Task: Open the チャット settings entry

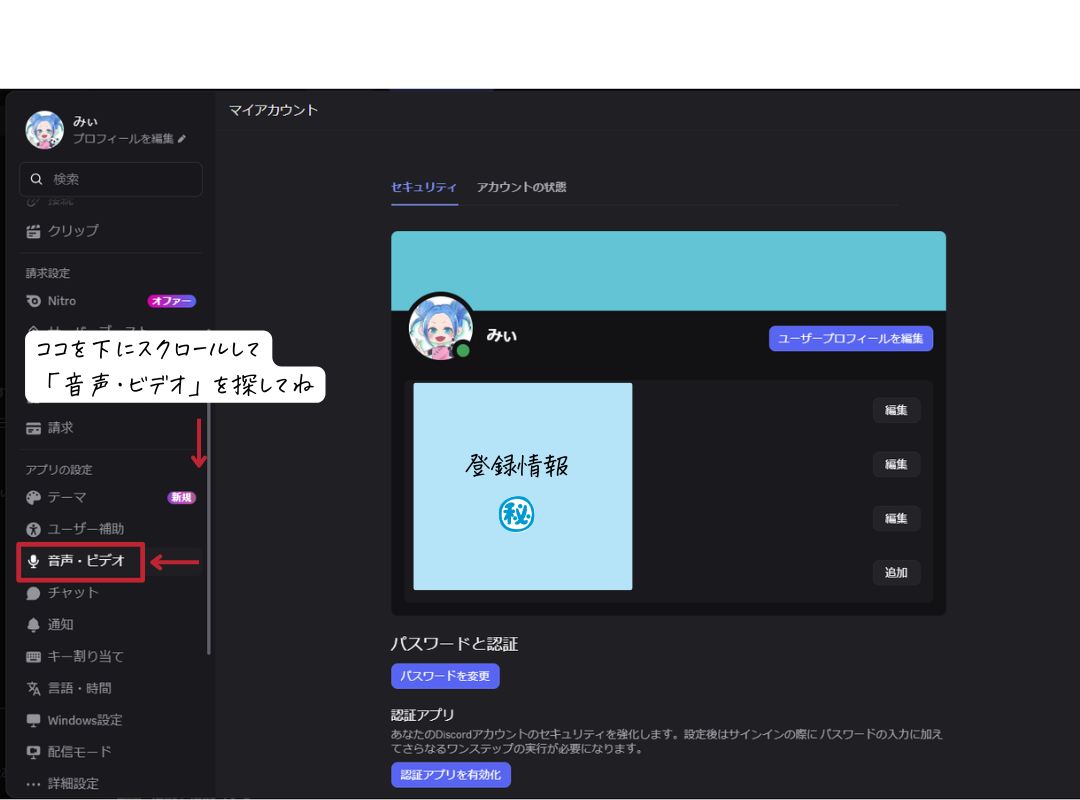Action: (x=70, y=592)
